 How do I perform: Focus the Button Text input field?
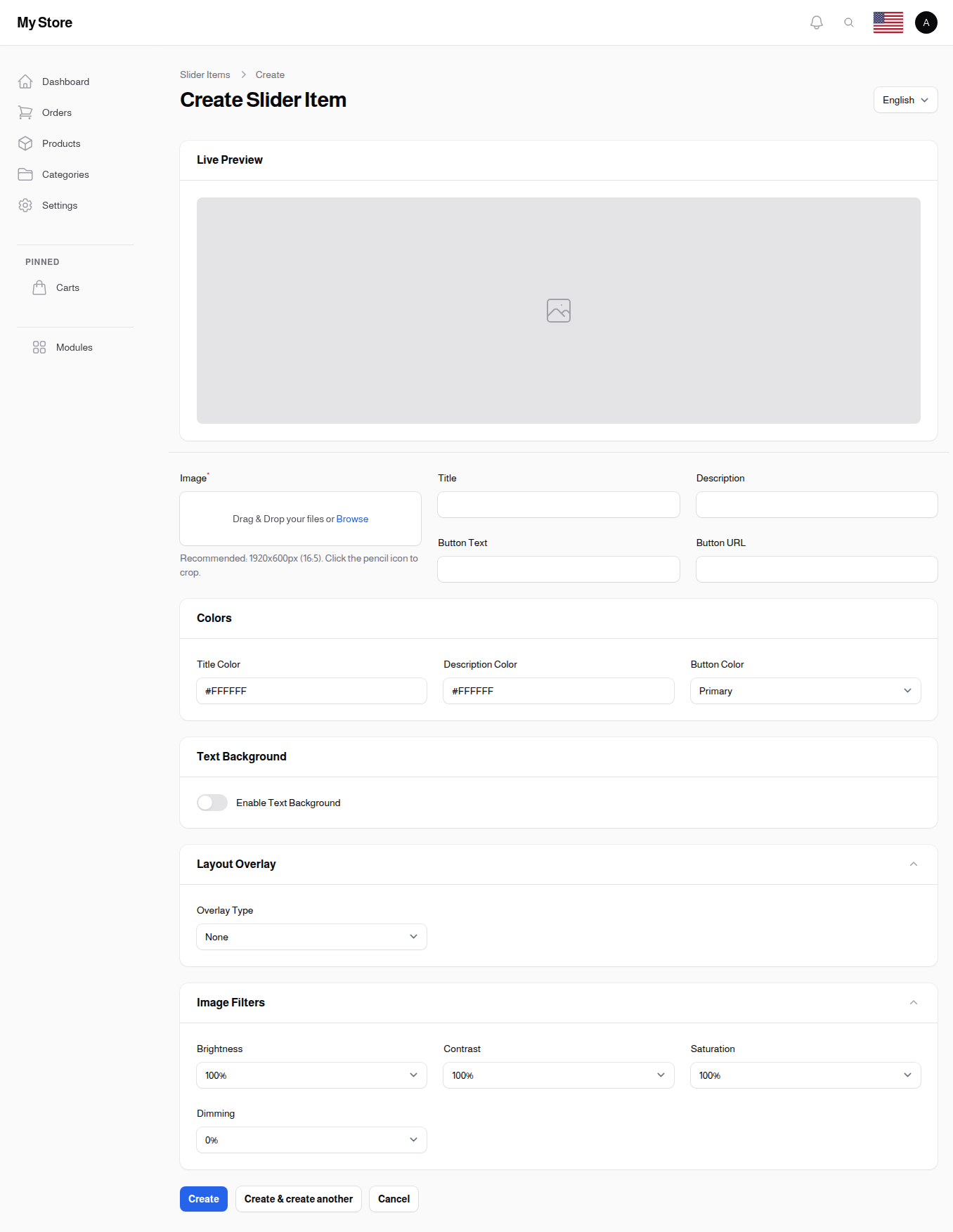(558, 569)
